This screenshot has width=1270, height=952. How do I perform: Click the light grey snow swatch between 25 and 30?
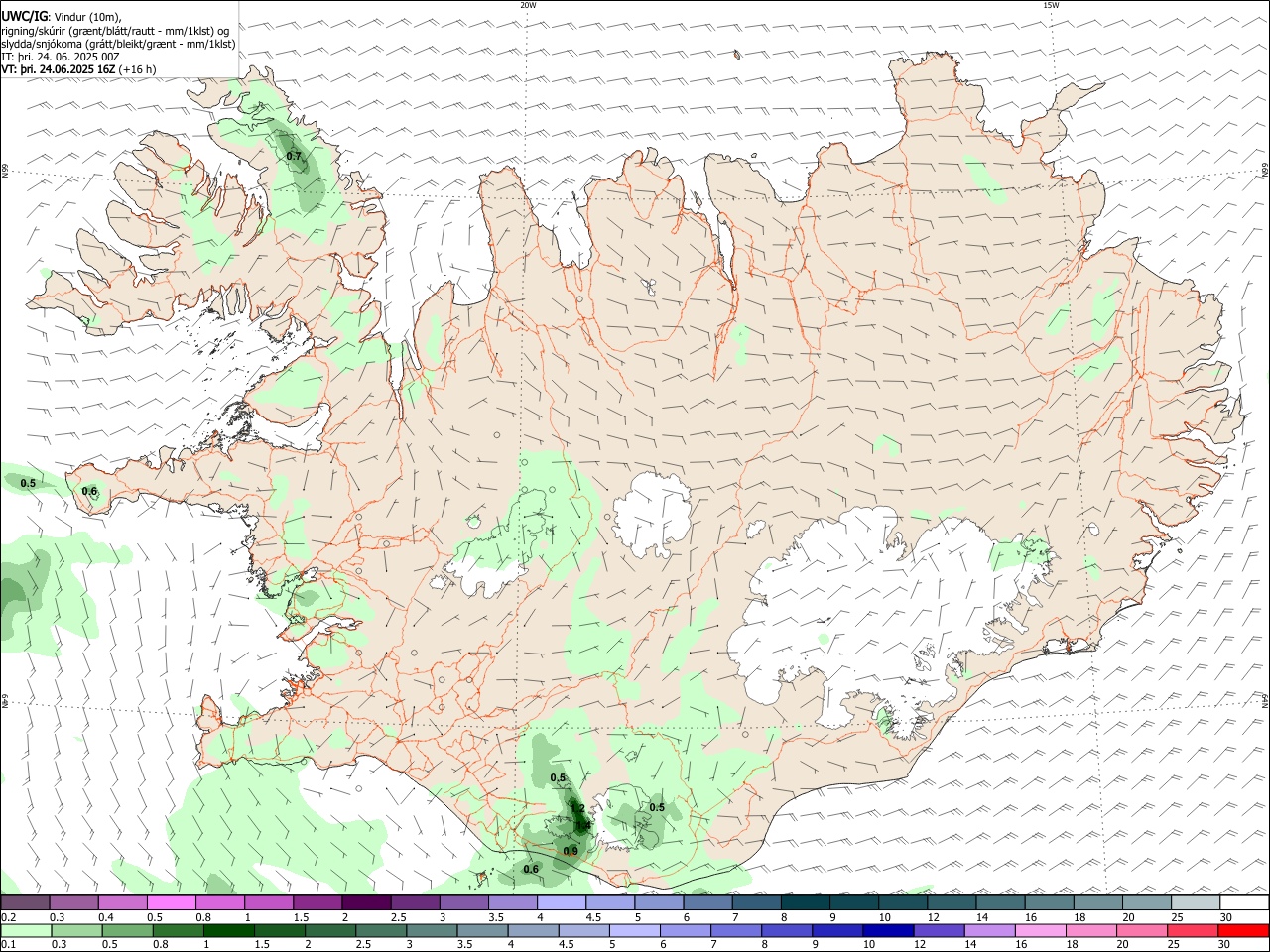[x=1196, y=903]
